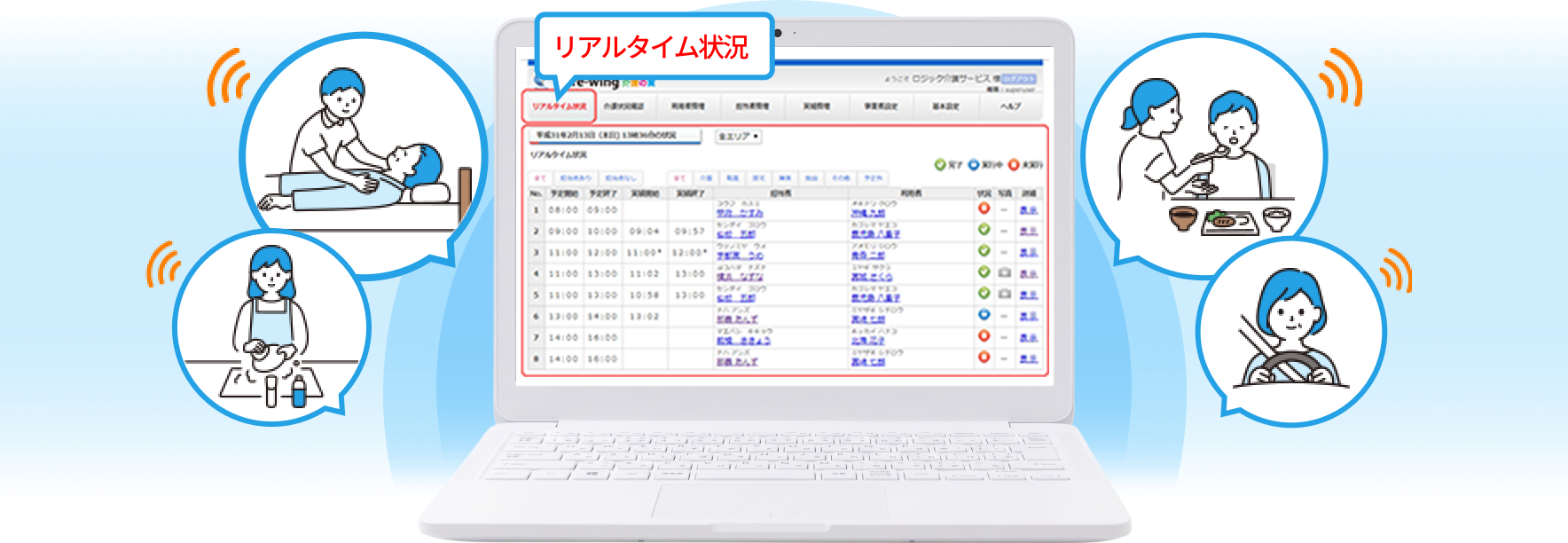Image resolution: width=1568 pixels, height=543 pixels.
Task: Click the 詳細 detail column header
Action: point(1028,193)
